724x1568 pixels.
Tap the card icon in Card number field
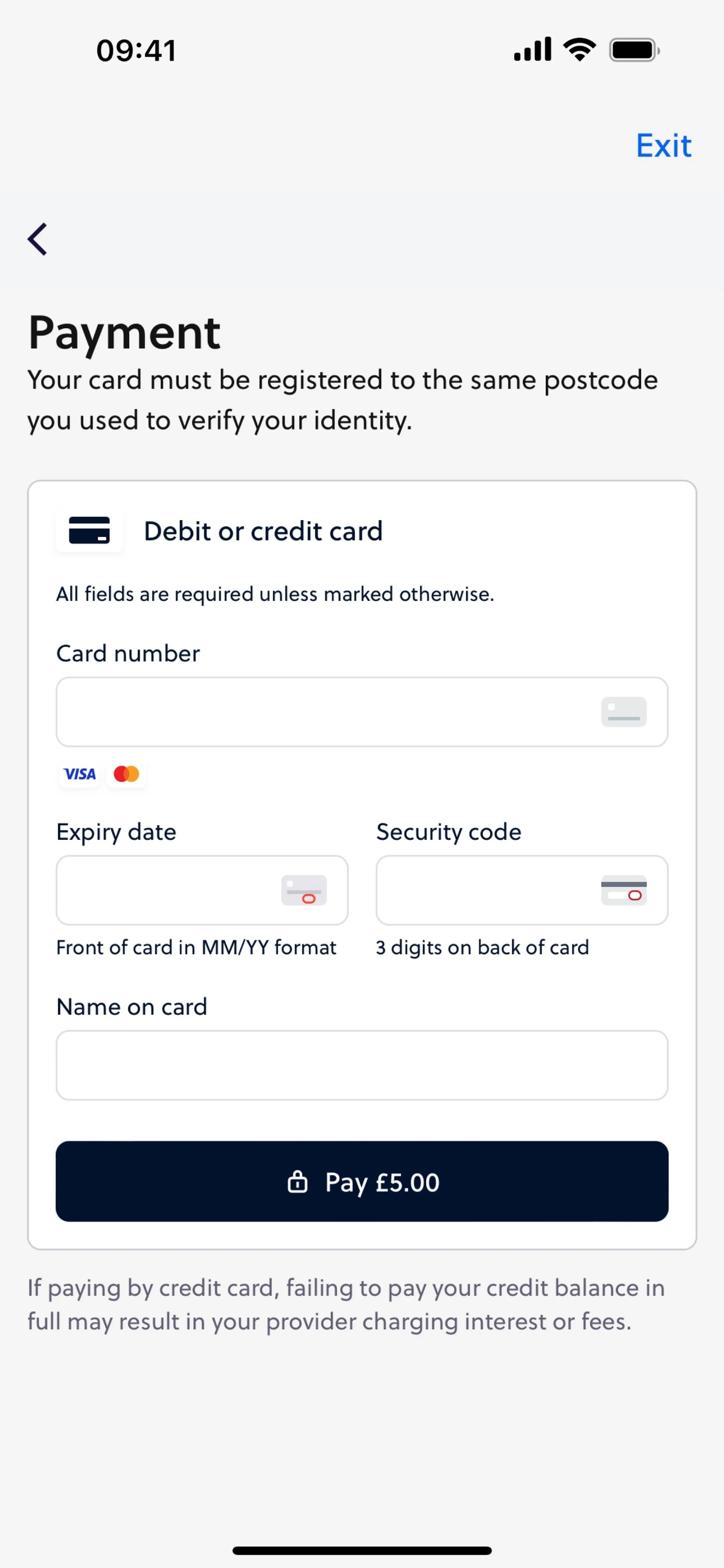click(624, 711)
